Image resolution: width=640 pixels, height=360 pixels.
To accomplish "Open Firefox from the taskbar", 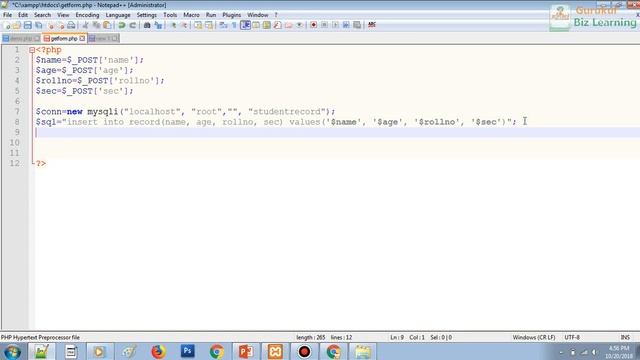I will (x=158, y=351).
